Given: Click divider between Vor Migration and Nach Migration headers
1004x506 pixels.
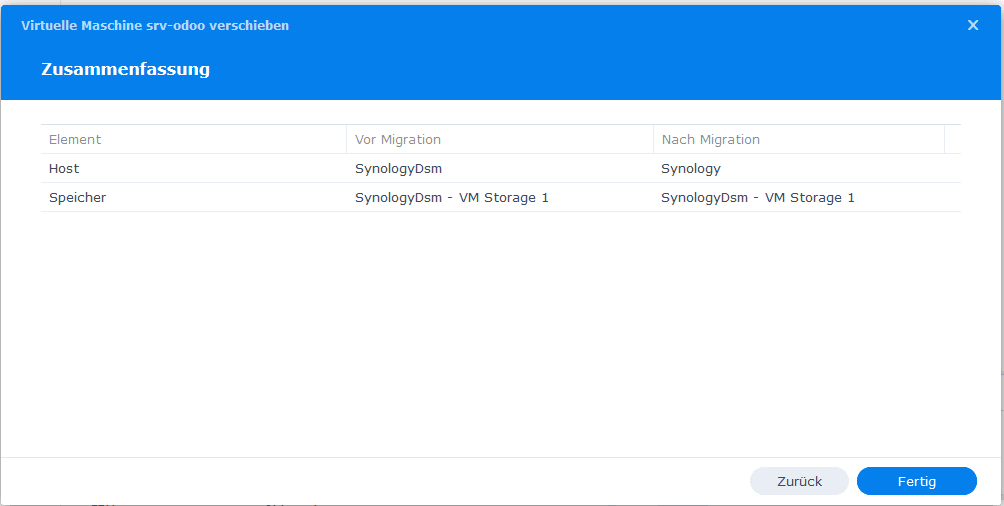Looking at the screenshot, I should [x=653, y=139].
